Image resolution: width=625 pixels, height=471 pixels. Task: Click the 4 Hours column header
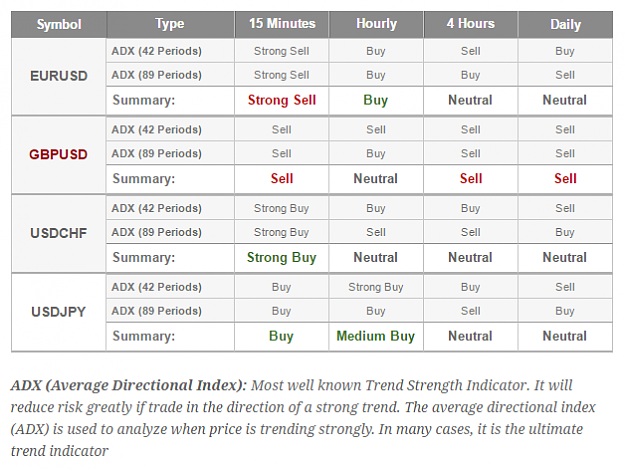pos(470,24)
